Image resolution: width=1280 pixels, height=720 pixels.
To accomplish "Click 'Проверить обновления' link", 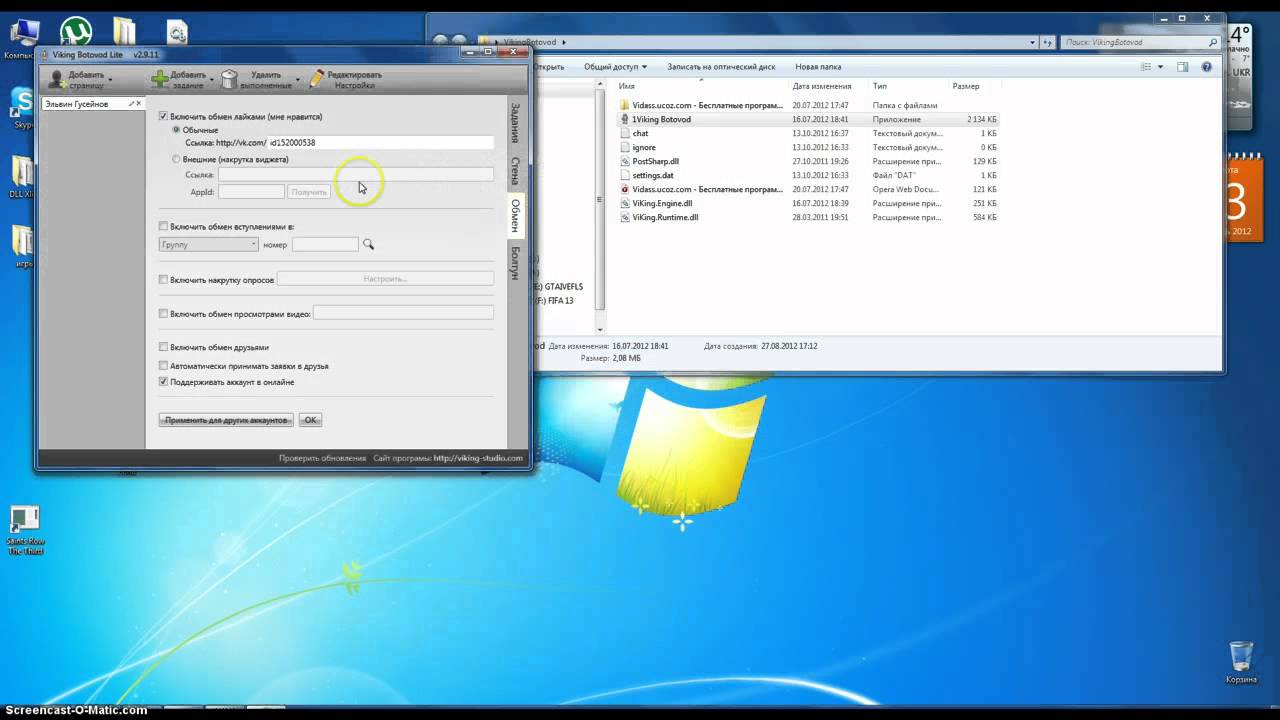I will pos(322,458).
